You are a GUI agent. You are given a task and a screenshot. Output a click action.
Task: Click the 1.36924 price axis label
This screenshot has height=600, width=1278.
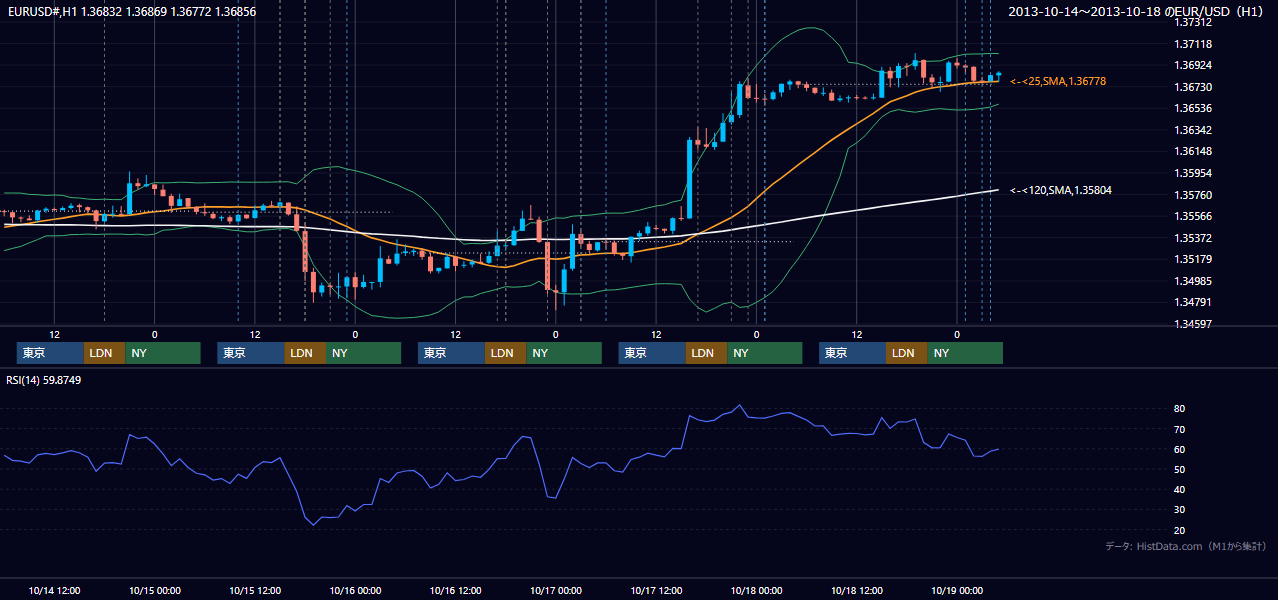[x=1193, y=65]
